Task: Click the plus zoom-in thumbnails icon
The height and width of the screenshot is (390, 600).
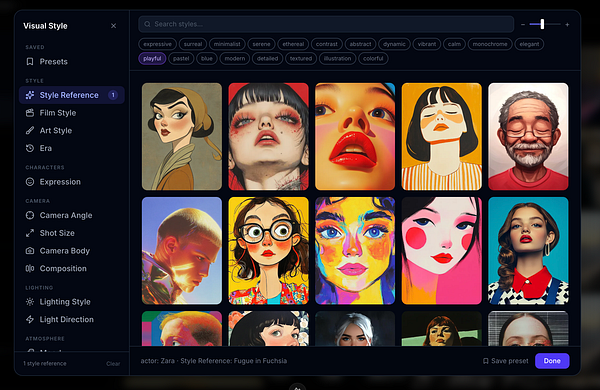Action: (567, 24)
